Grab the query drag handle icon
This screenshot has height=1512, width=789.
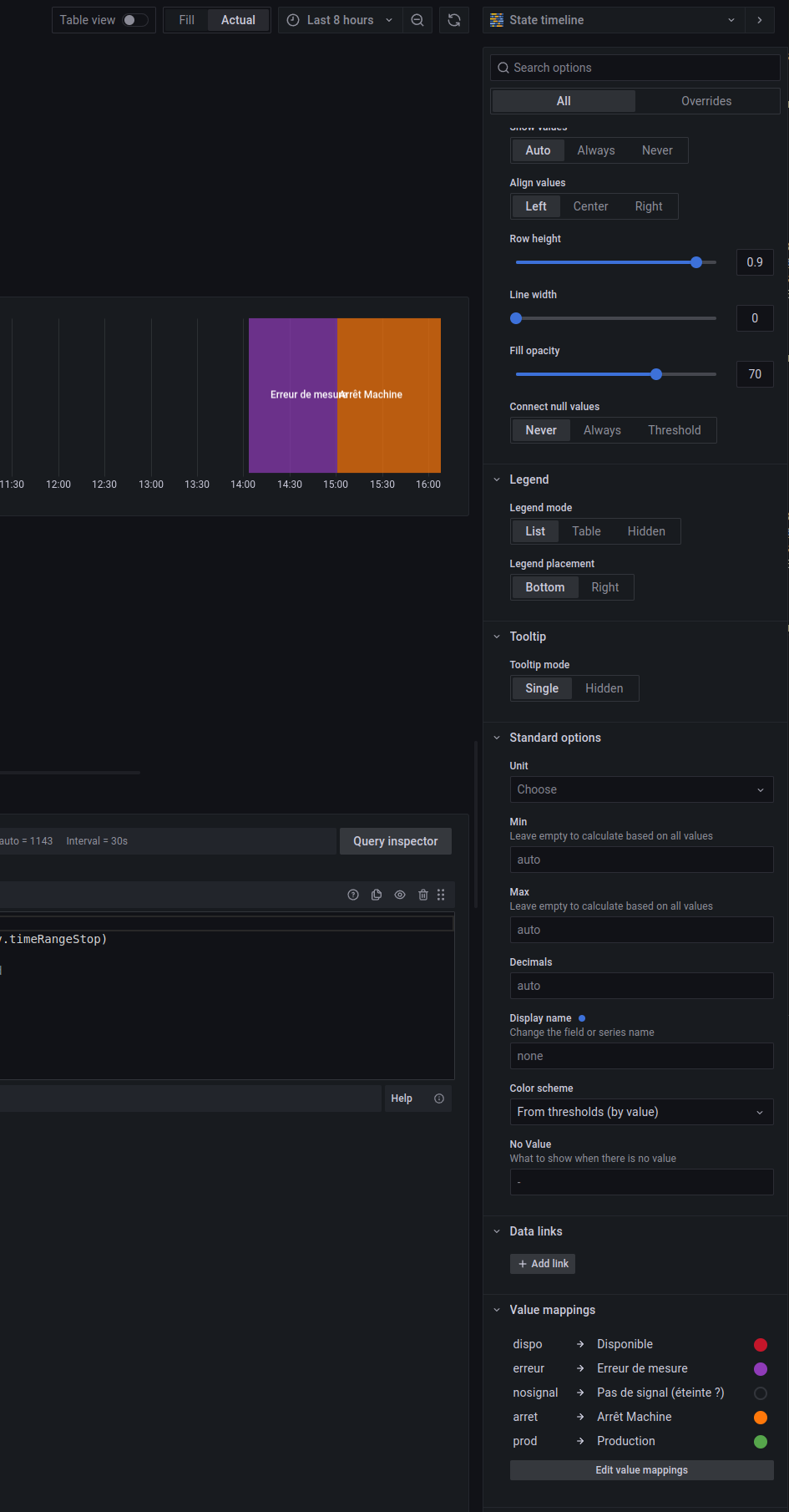441,895
